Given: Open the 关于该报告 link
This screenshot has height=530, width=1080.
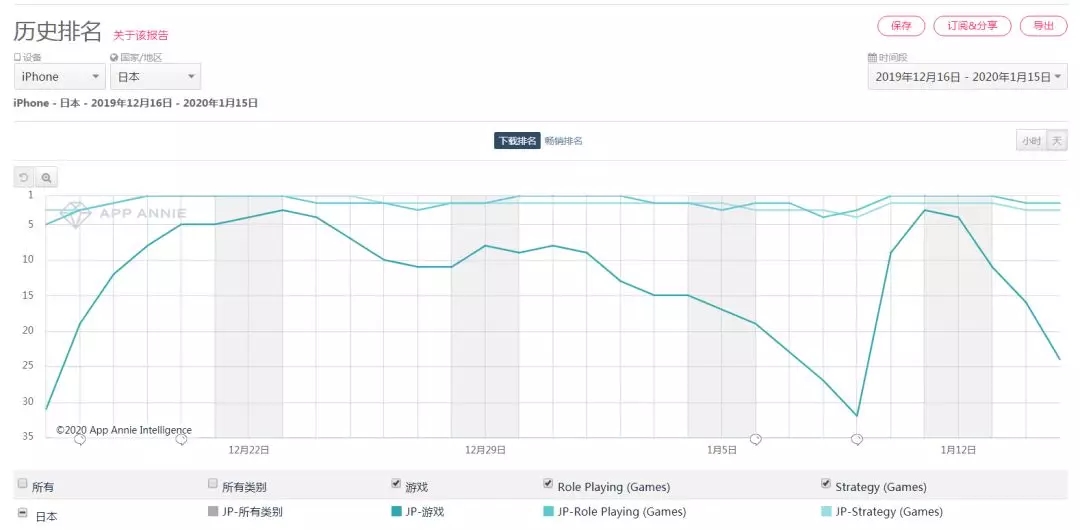Looking at the screenshot, I should (141, 35).
